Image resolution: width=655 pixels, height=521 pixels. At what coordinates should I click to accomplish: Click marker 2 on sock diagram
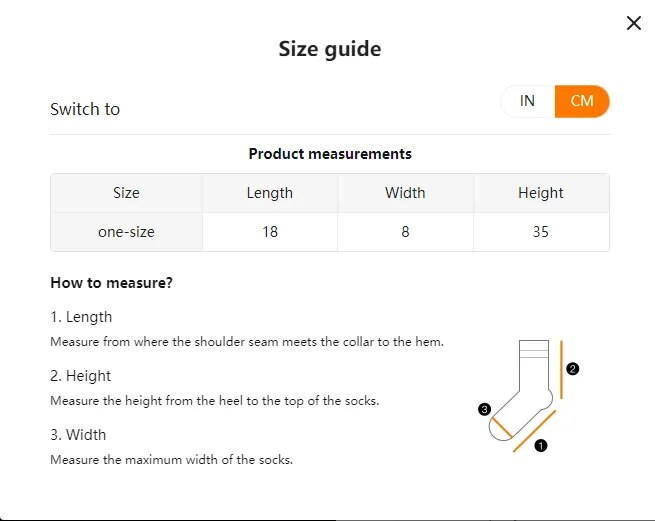[x=573, y=368]
